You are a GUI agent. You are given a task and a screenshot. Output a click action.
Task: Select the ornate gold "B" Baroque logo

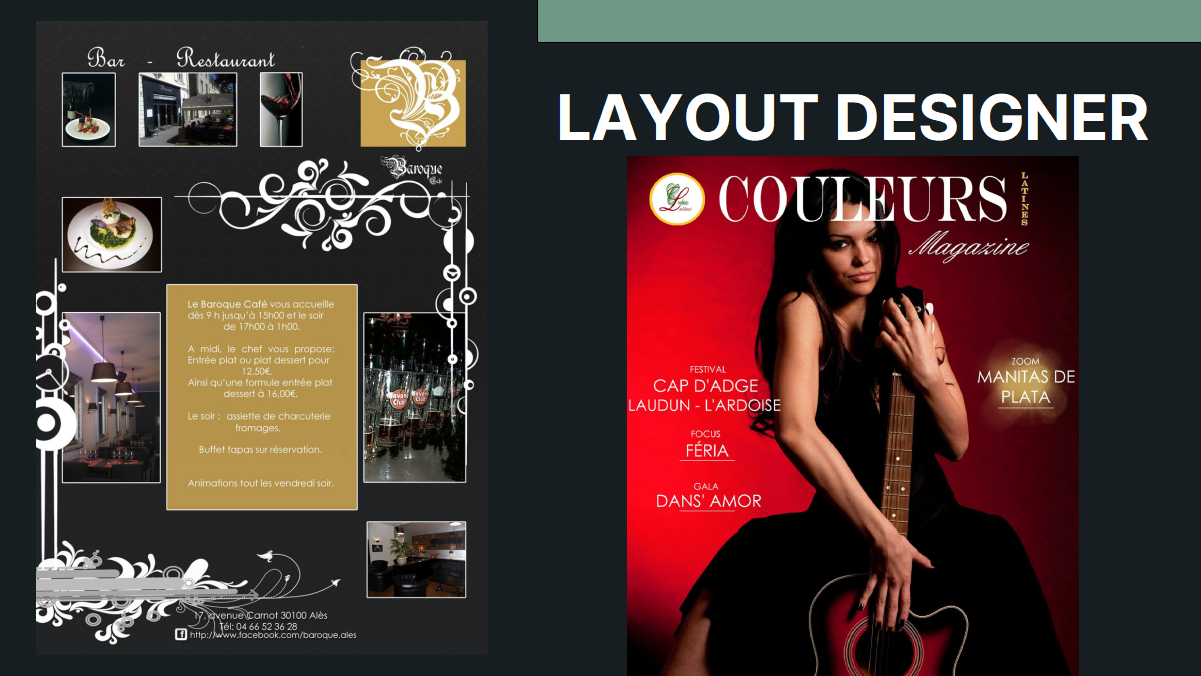tap(413, 101)
